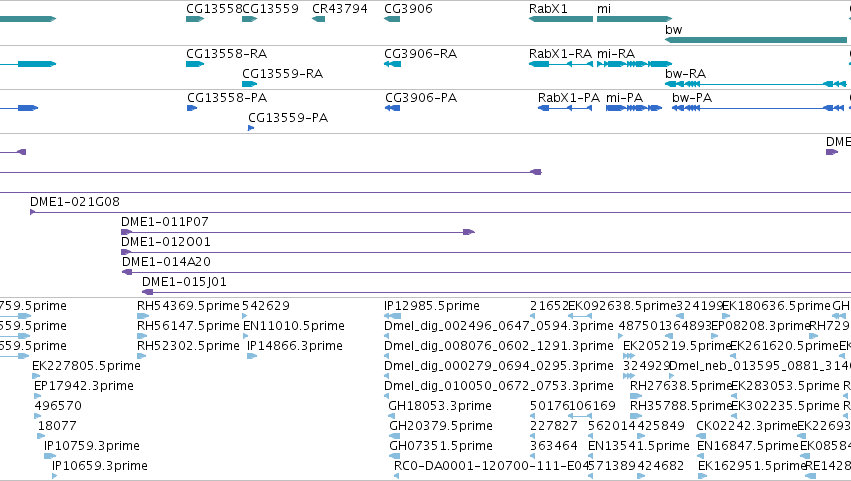Image resolution: width=851 pixels, height=481 pixels.
Task: Select the CK02242.3prime EST label
Action: pos(747,427)
